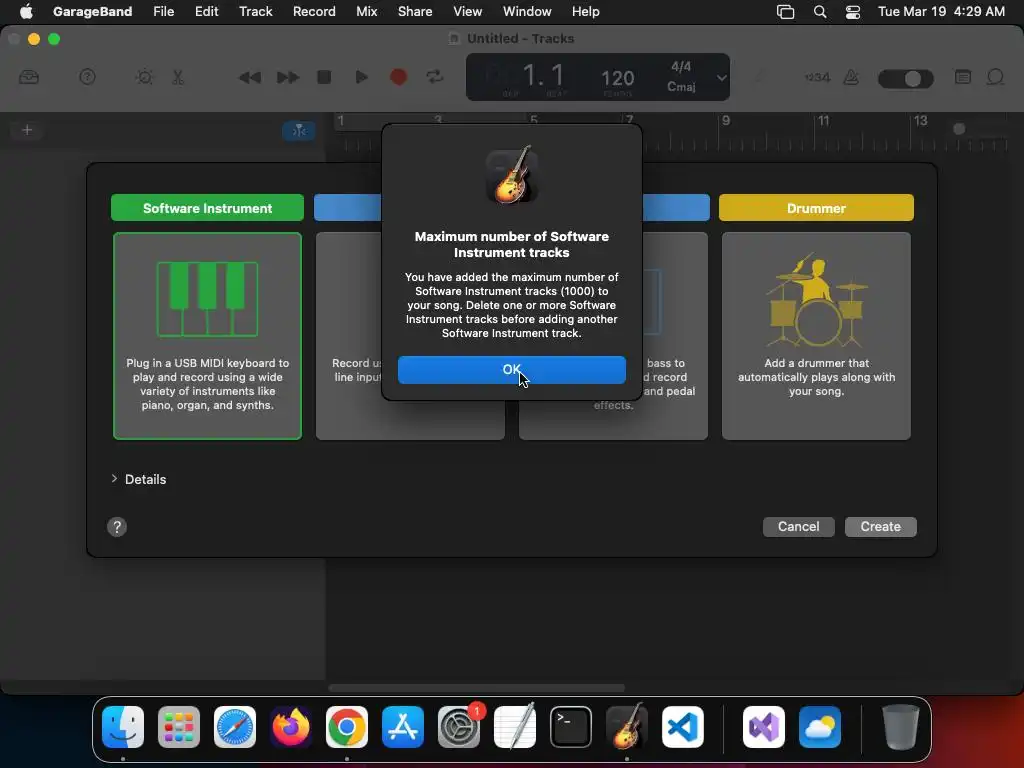Open the Share menu
The image size is (1024, 768).
[x=415, y=11]
